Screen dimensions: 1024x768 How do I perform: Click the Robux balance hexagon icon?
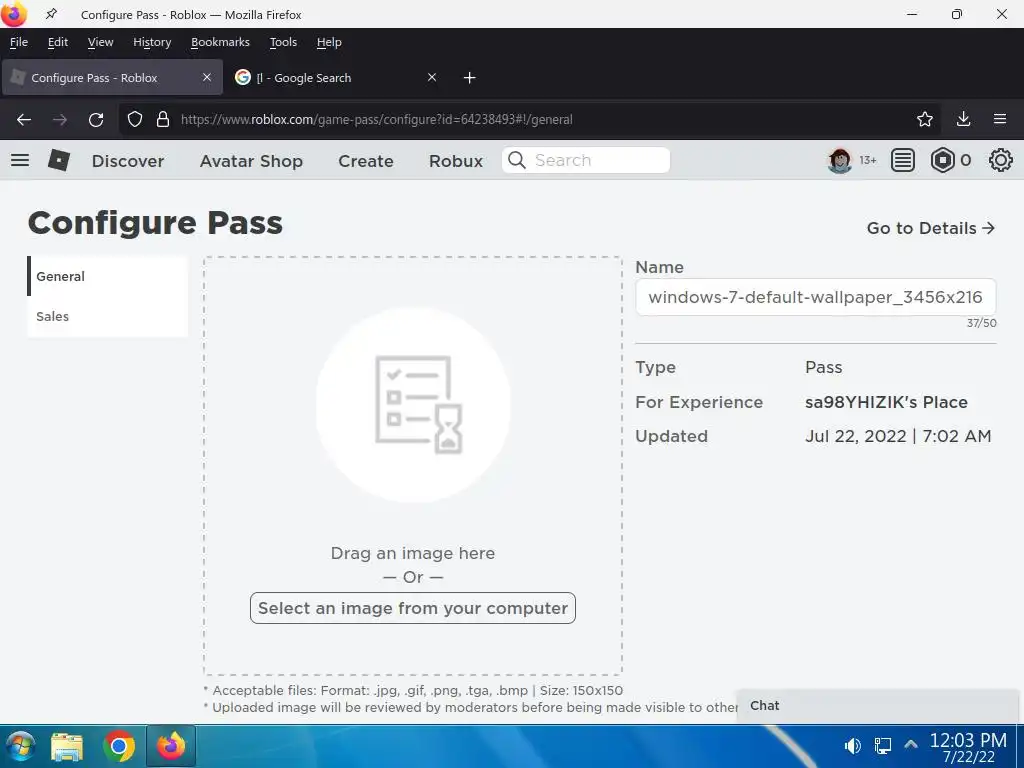pos(942,160)
